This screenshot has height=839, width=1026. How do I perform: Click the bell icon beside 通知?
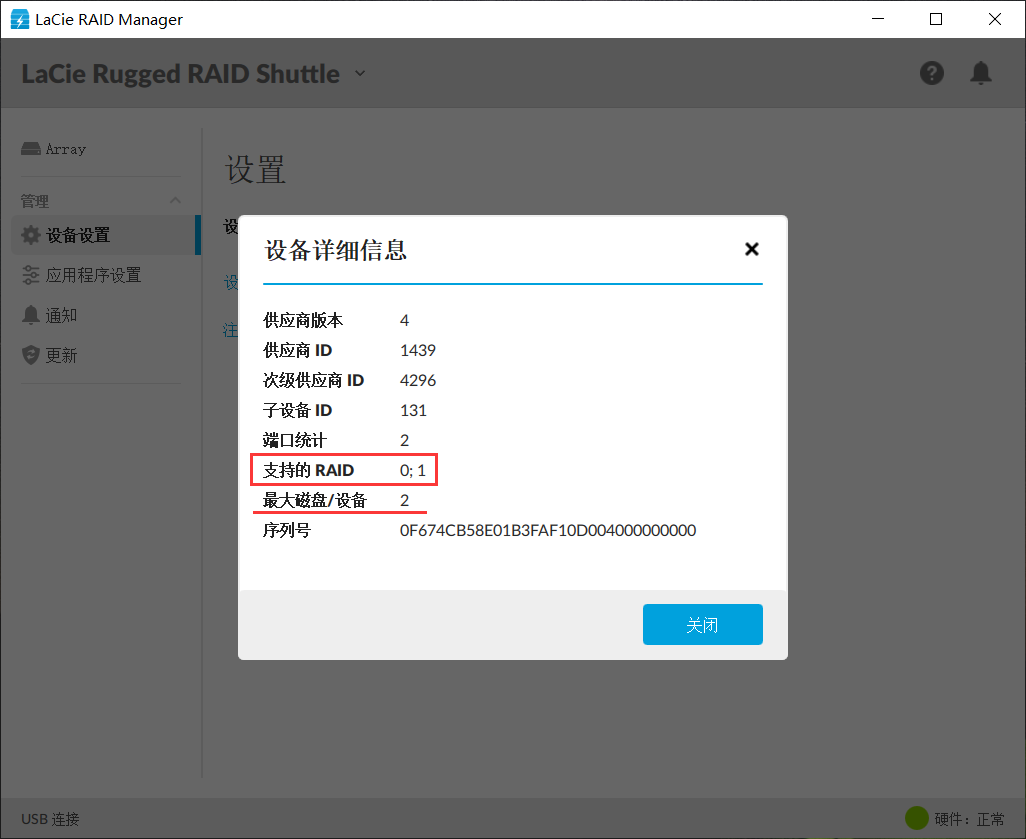(31, 315)
